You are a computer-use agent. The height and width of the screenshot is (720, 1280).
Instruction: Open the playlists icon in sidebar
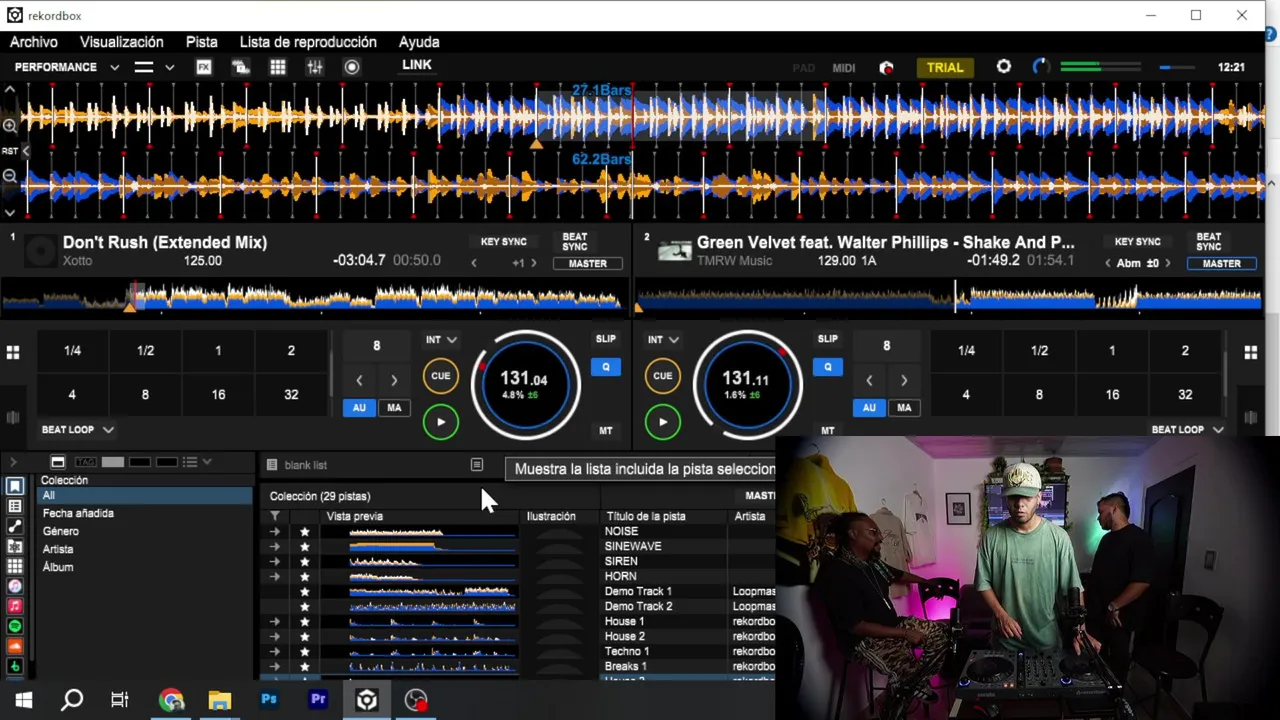coord(15,507)
